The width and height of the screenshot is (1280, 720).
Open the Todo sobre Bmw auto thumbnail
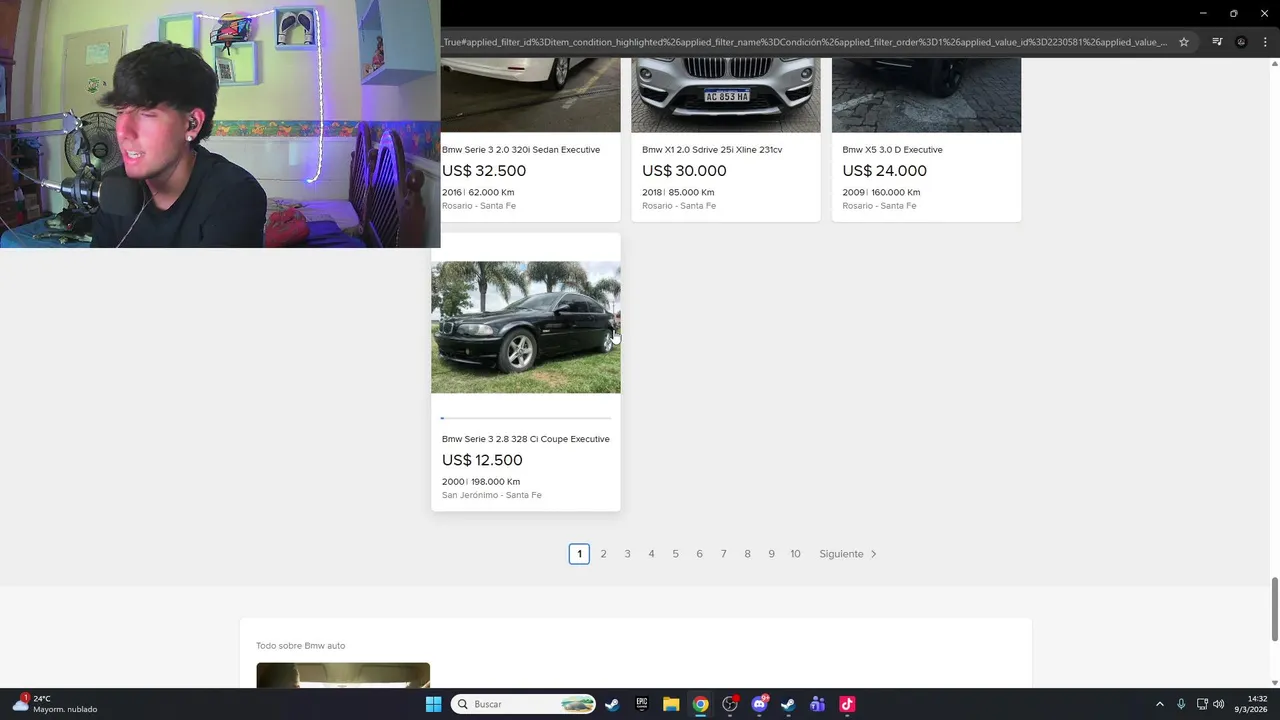click(343, 675)
